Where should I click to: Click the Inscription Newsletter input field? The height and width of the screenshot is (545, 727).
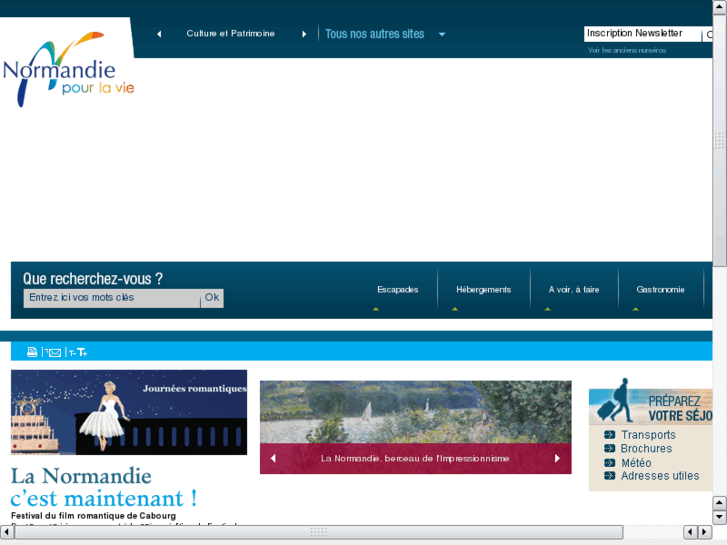(x=642, y=33)
